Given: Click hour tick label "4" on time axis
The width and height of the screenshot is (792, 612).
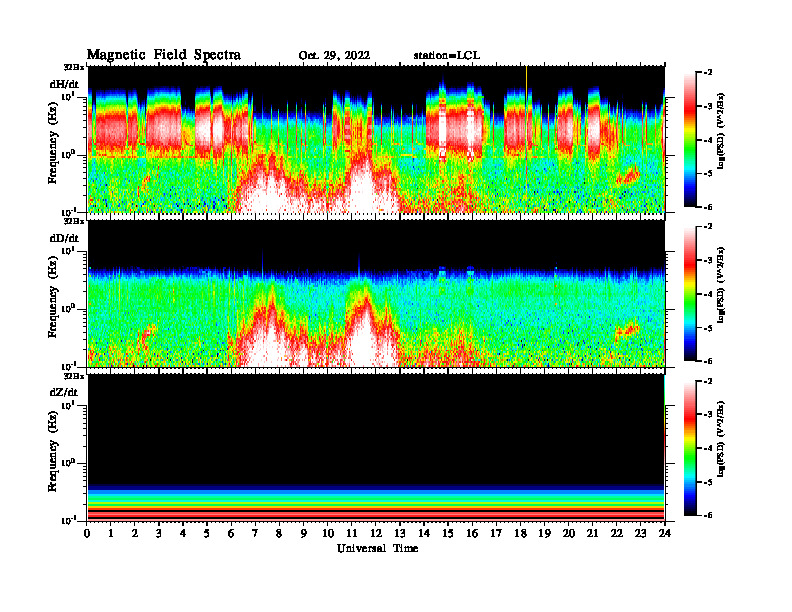Looking at the screenshot, I should pyautogui.click(x=183, y=534).
